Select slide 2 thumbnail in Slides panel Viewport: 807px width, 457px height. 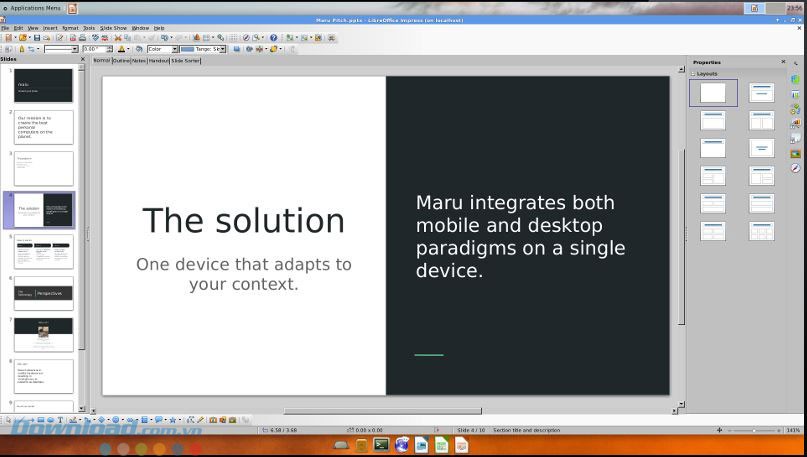tap(44, 127)
